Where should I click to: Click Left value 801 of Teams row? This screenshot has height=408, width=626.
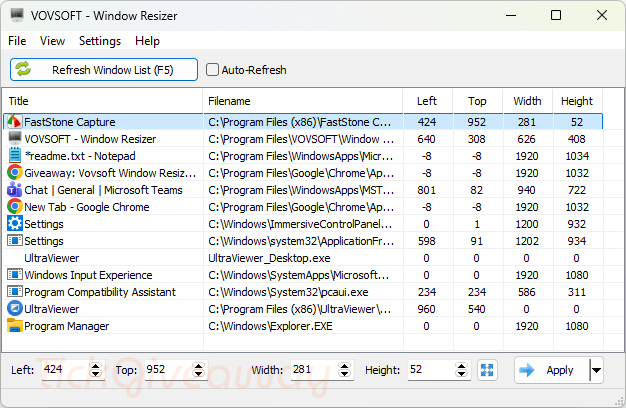click(x=426, y=190)
